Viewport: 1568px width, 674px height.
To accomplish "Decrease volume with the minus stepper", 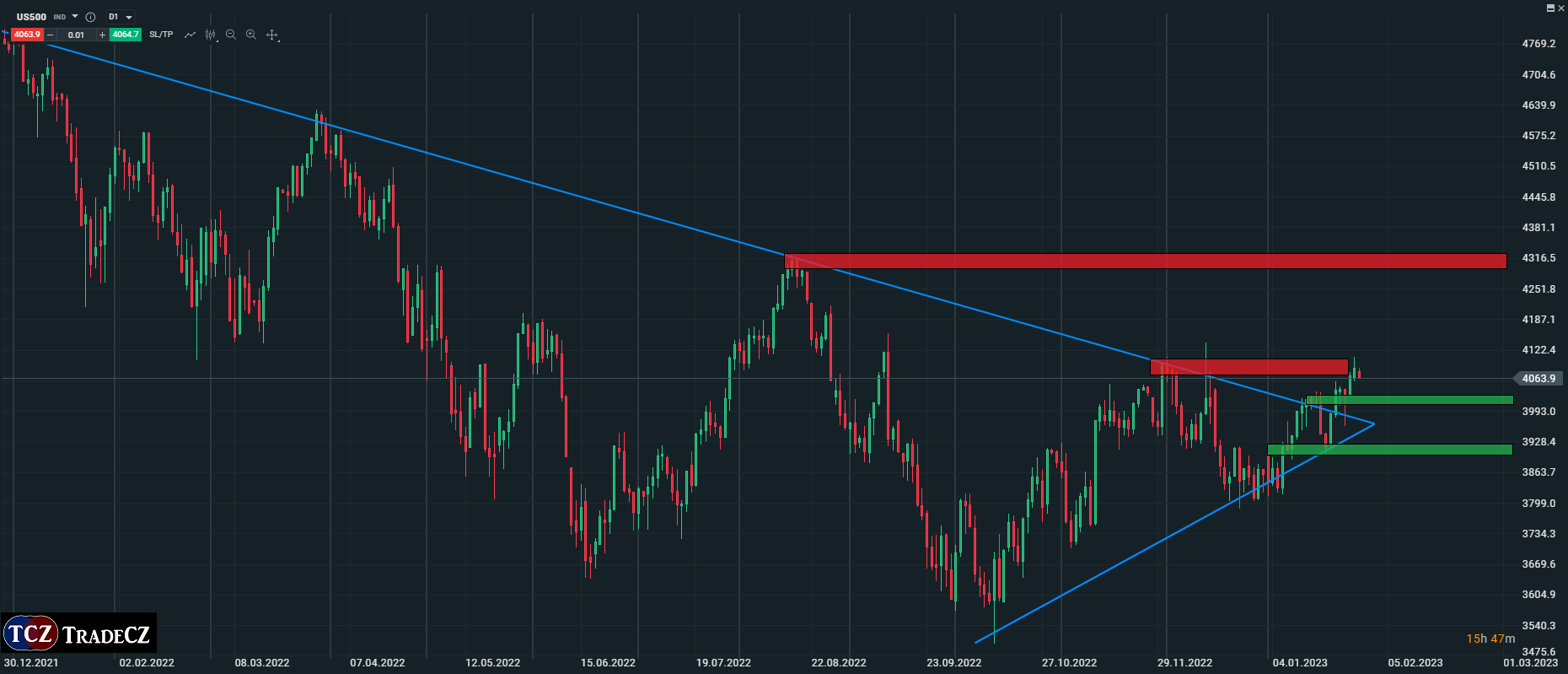I will pyautogui.click(x=51, y=35).
